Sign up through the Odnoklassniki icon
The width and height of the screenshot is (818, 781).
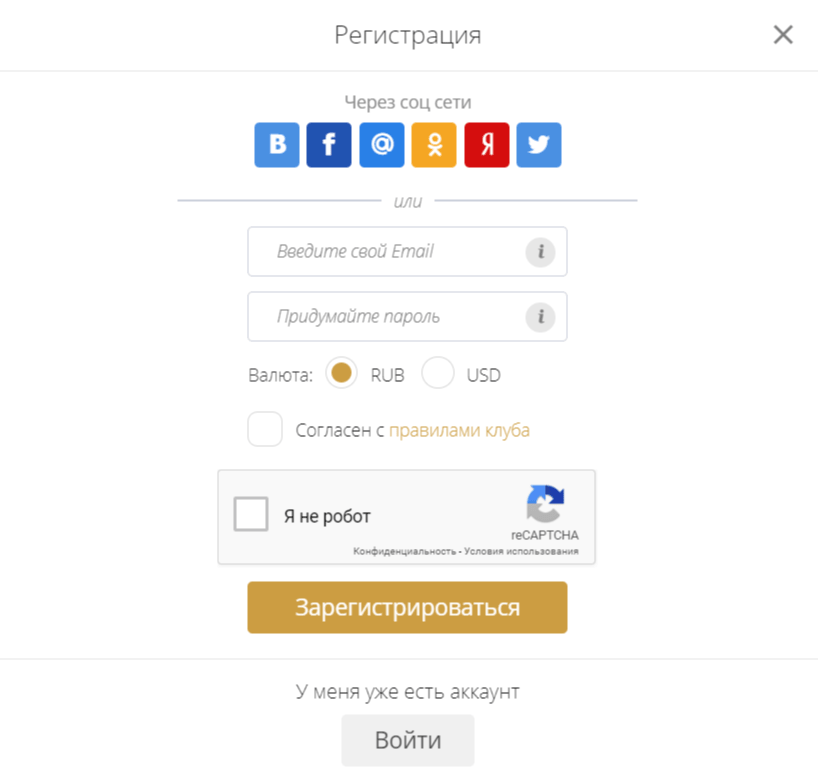pos(434,145)
